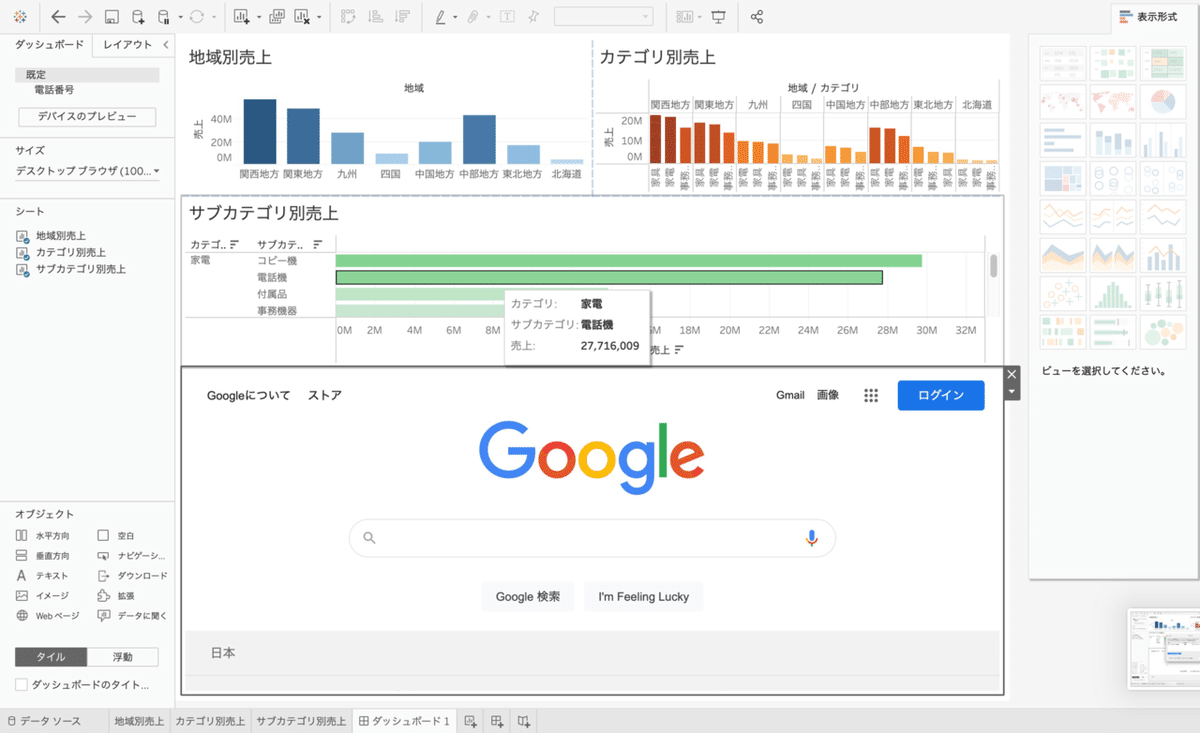Select the Ask Data object
1200x733 pixels.
click(132, 615)
